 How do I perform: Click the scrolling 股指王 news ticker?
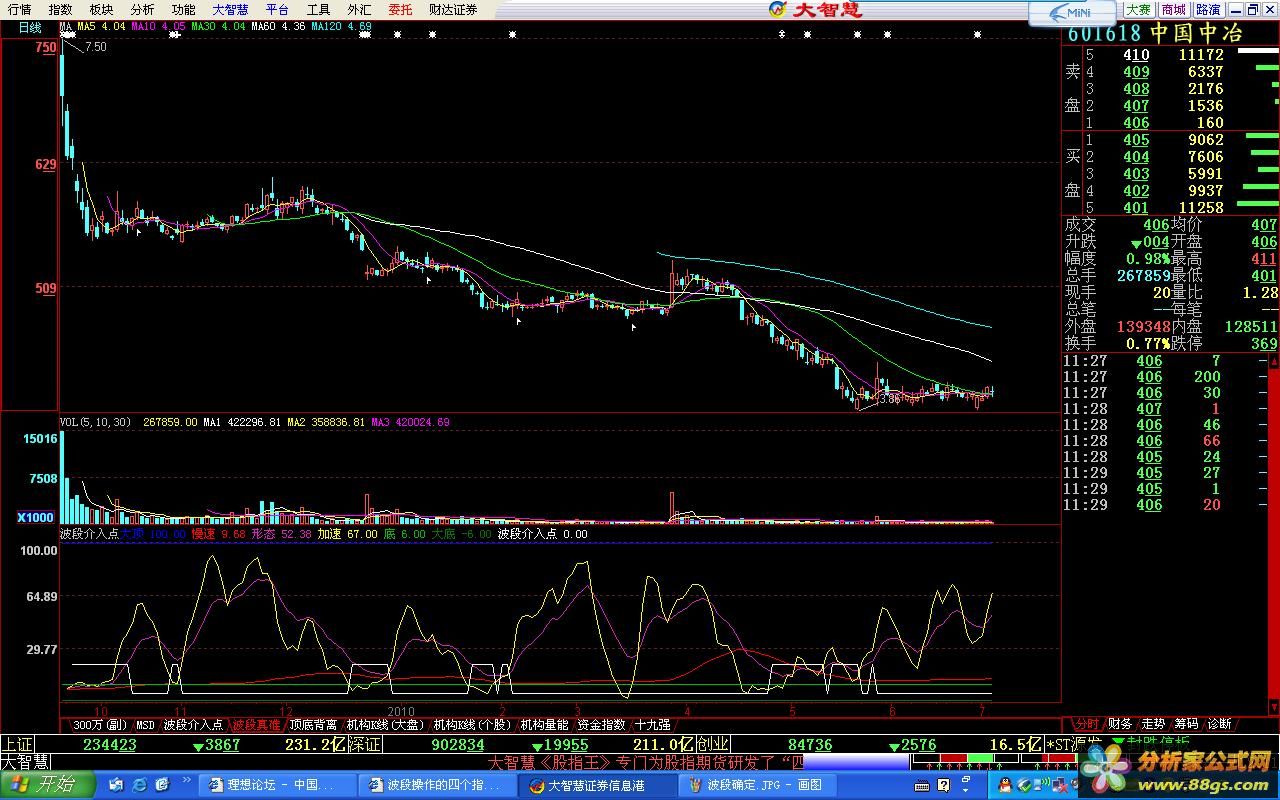[646, 762]
